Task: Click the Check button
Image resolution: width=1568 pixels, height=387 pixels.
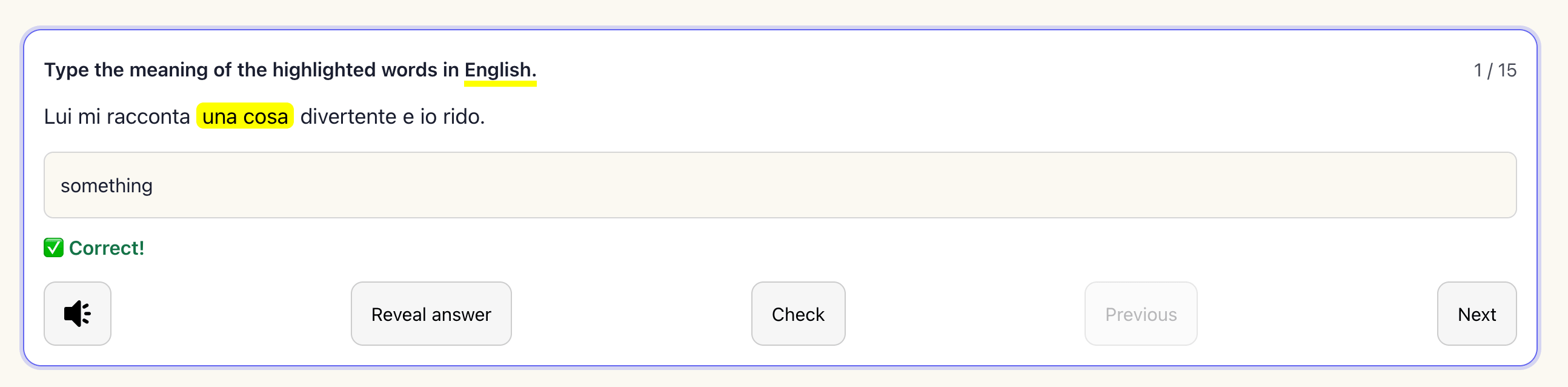Action: coord(797,314)
